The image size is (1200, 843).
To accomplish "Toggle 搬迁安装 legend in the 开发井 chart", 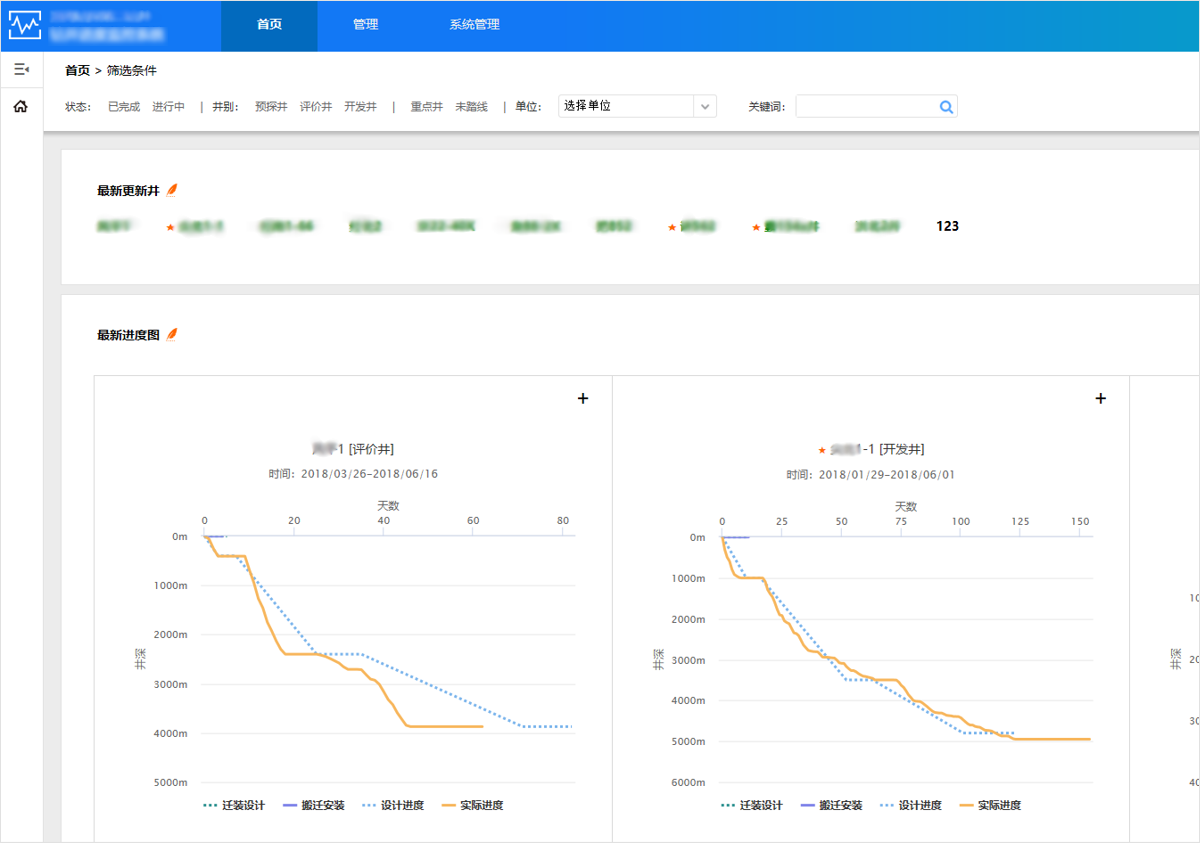I will point(831,805).
